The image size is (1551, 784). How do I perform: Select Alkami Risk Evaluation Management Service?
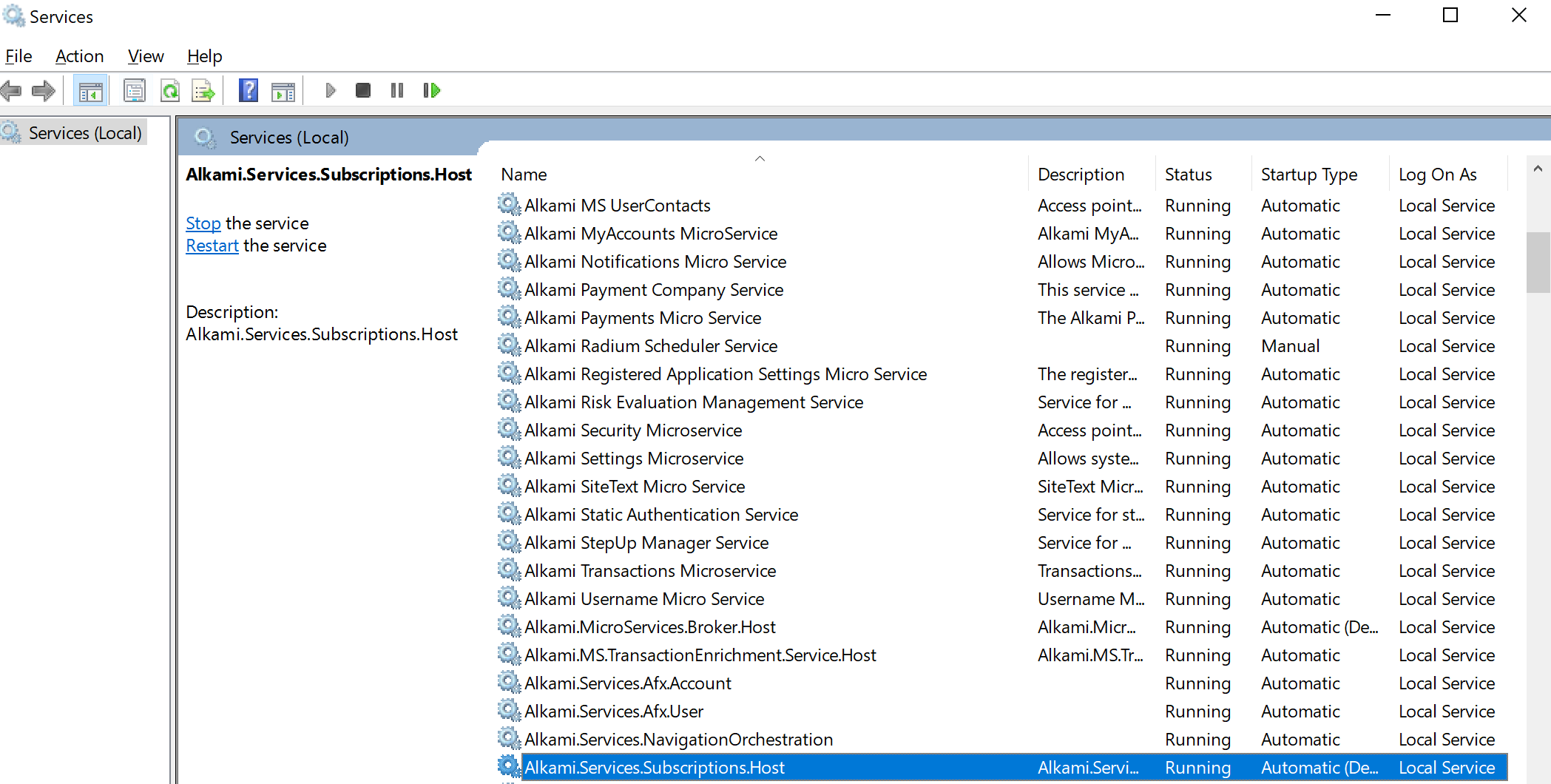tap(1002, 402)
